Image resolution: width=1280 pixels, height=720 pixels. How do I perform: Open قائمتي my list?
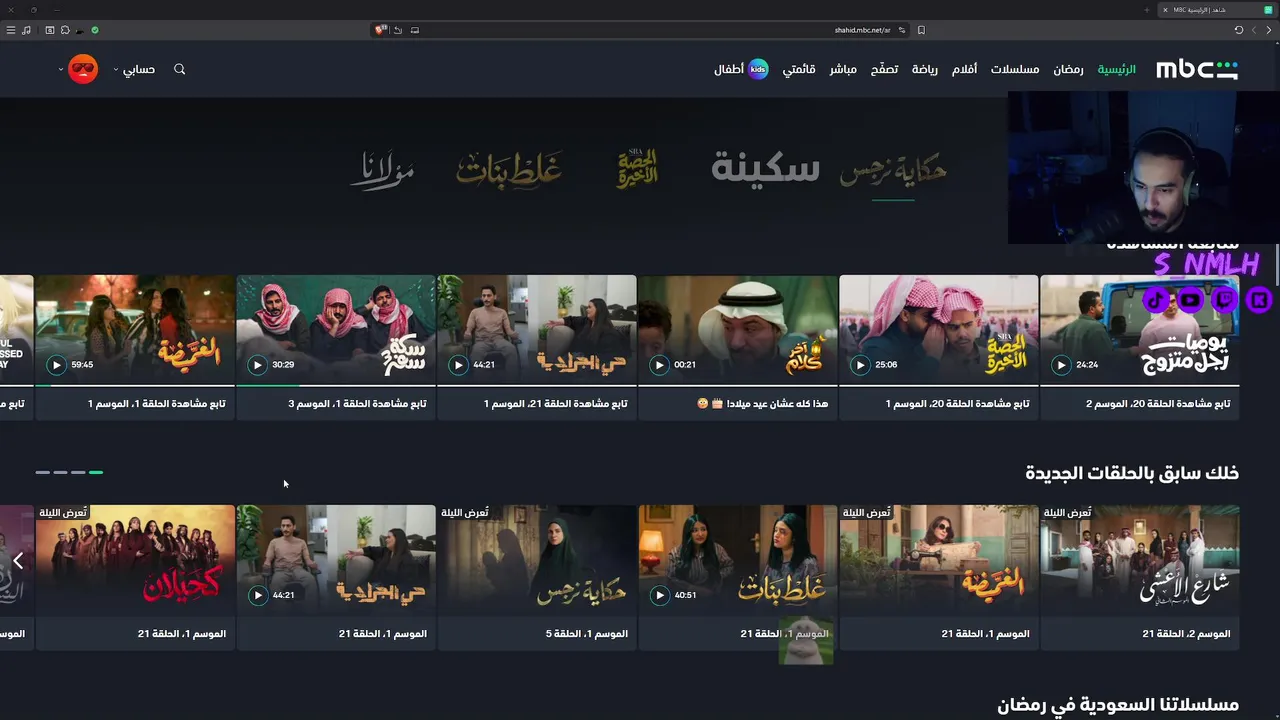(799, 69)
